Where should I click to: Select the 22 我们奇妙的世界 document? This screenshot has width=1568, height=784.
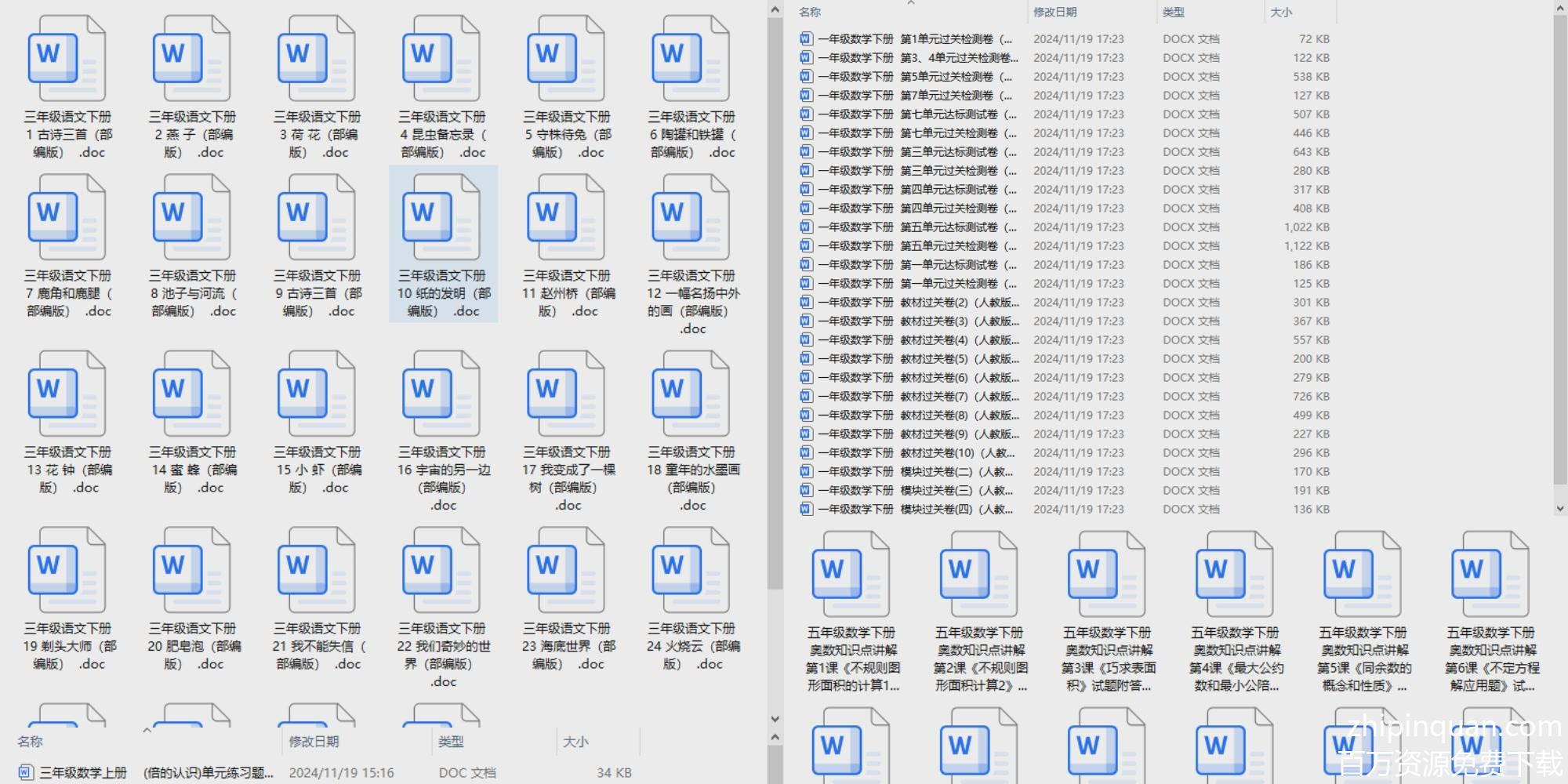(x=441, y=570)
